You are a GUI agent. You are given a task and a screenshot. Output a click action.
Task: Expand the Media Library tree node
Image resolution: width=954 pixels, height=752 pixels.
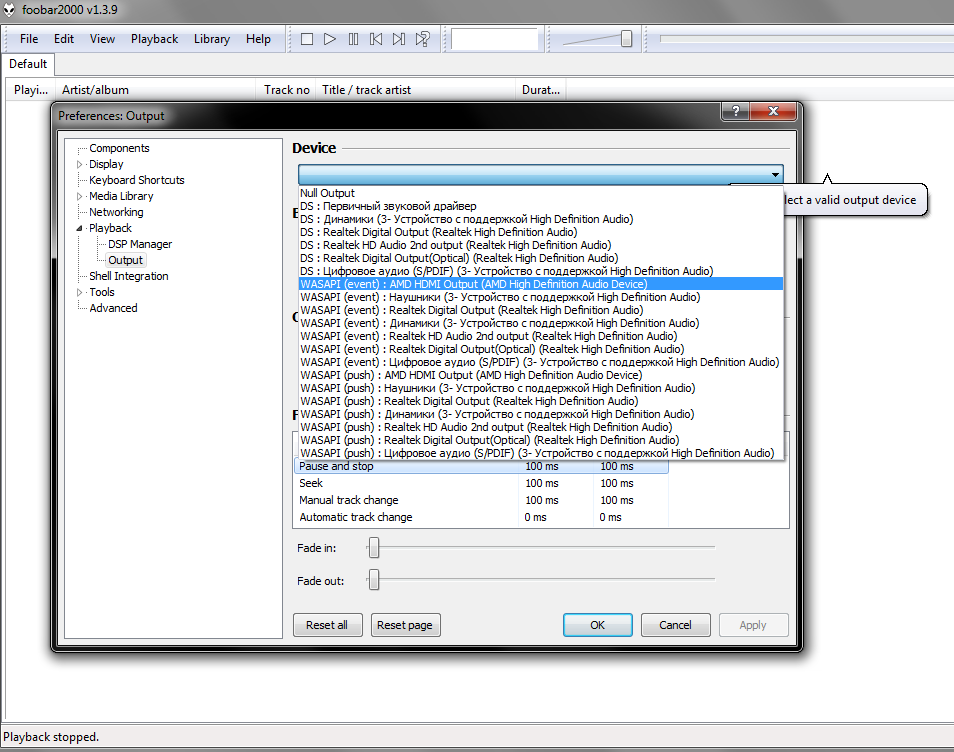[81, 196]
